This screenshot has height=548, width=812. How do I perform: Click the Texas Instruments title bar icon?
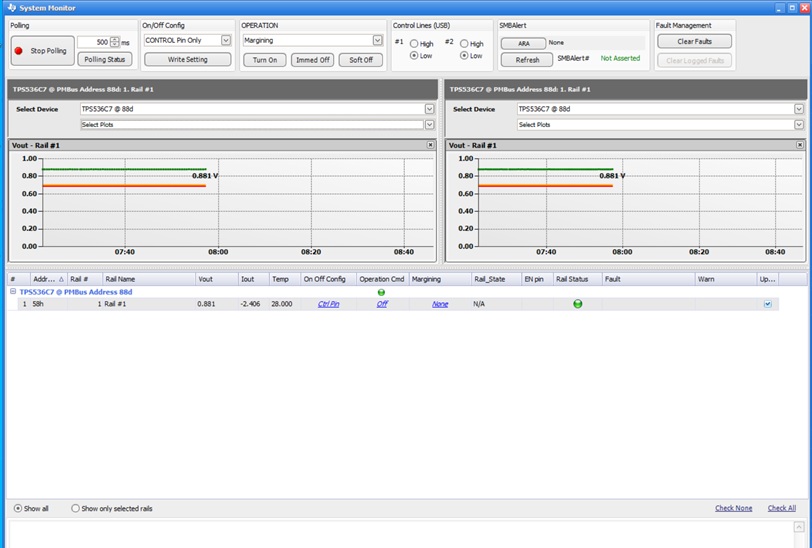pos(9,8)
